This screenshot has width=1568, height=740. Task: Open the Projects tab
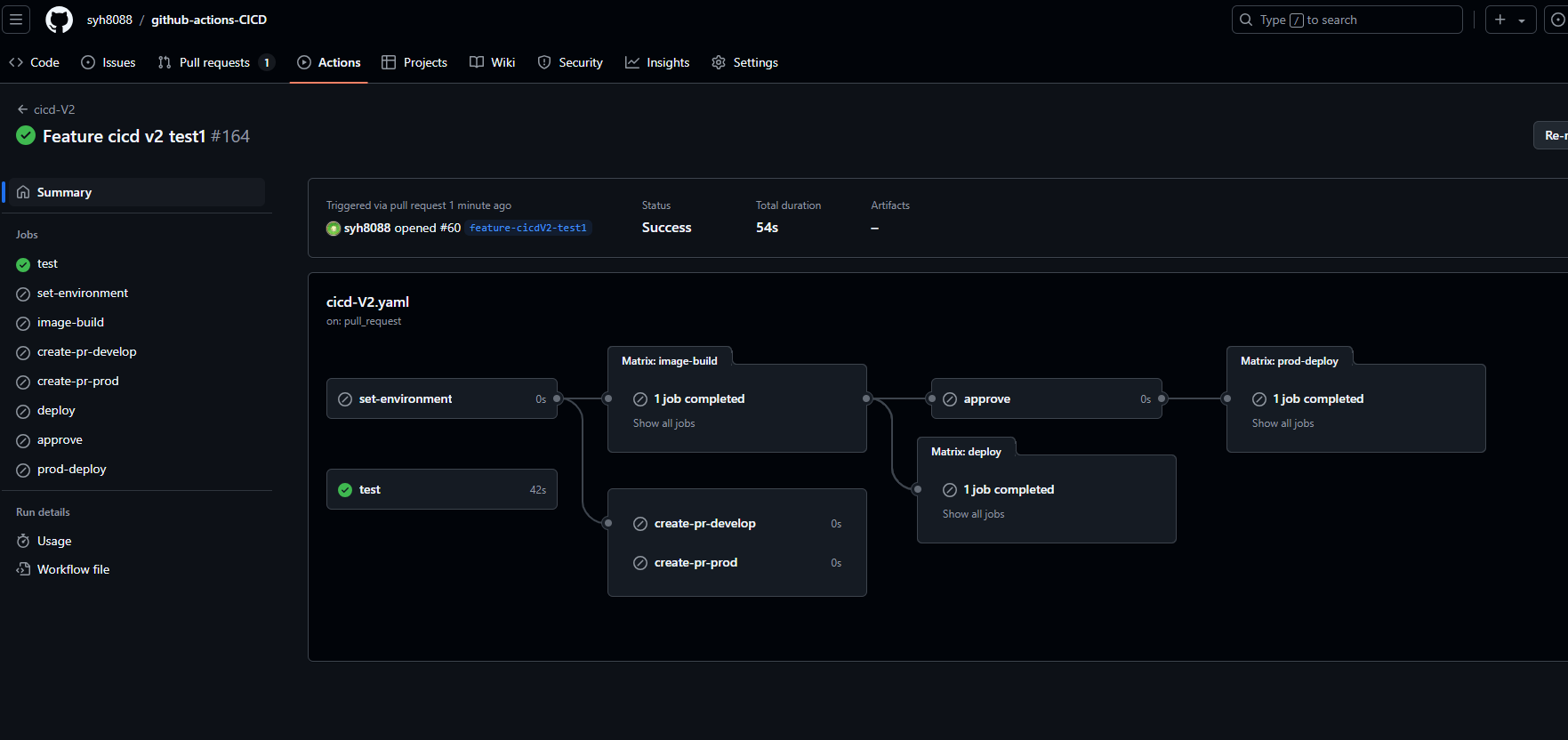click(x=414, y=62)
